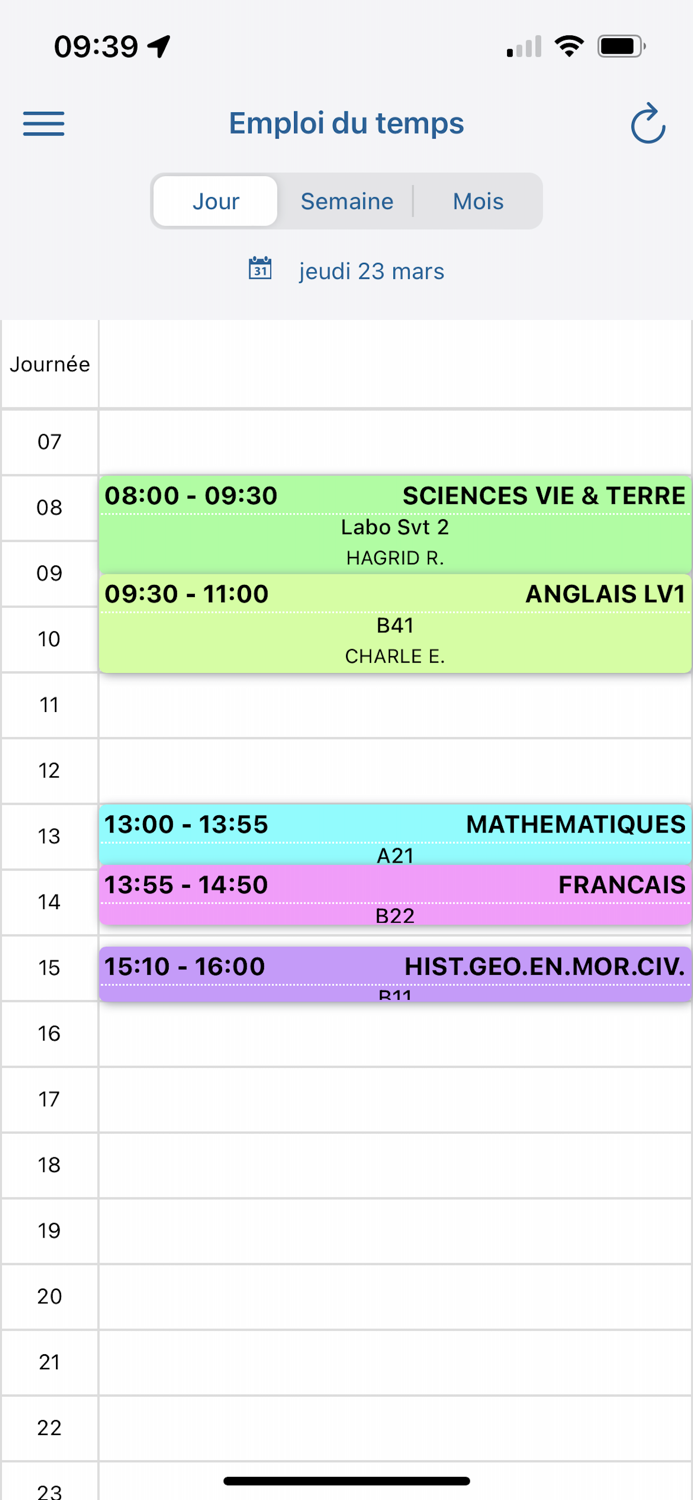This screenshot has width=693, height=1500.
Task: Select the Jour view toggle
Action: 215,201
